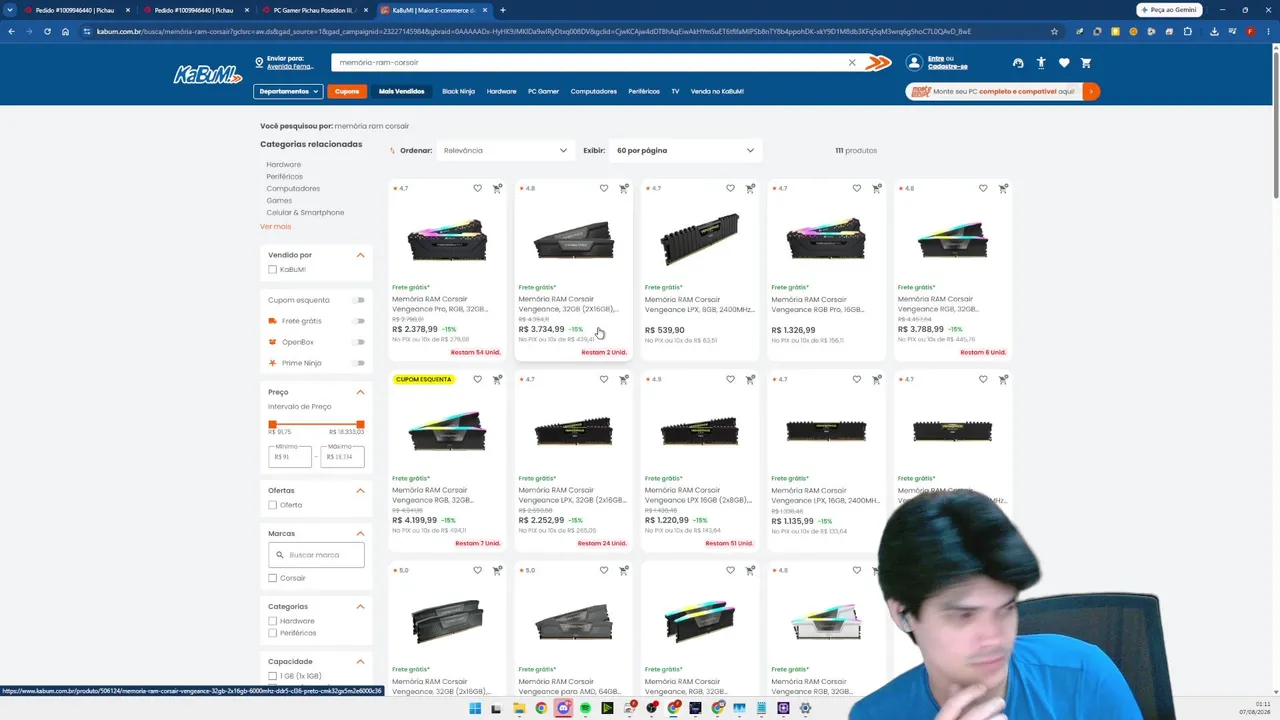Open the Mais Vendidos menu item
1280x720 pixels.
pyautogui.click(x=401, y=91)
